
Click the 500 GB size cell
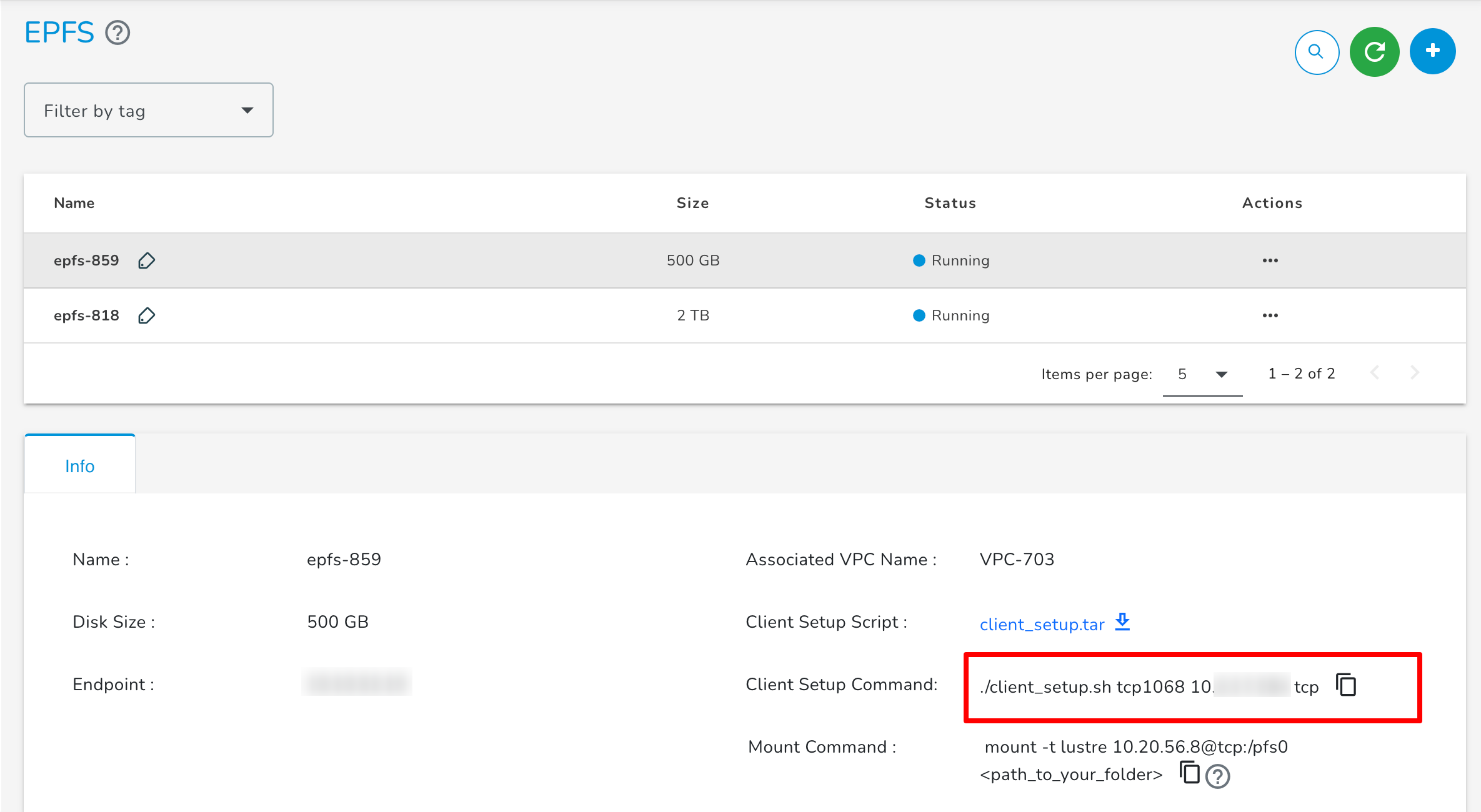point(693,260)
